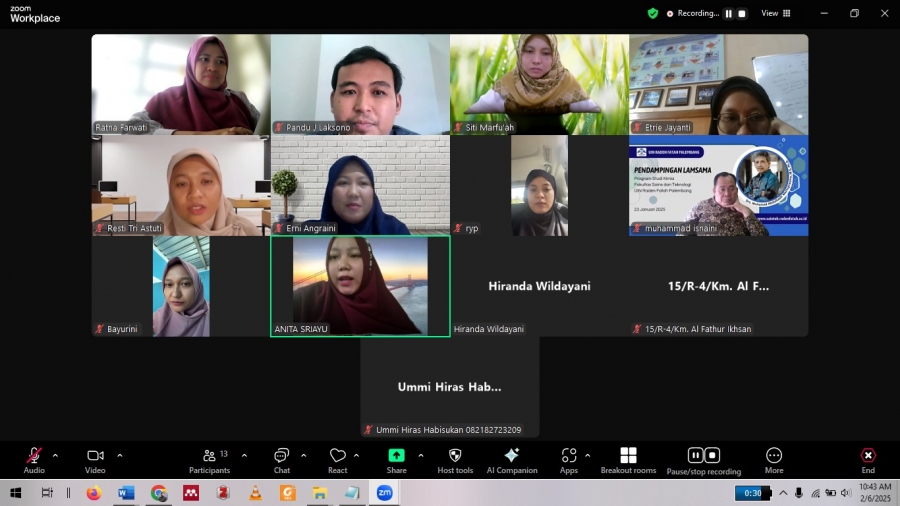Select the 15/R-4/Km. Al F... tile
The width and height of the screenshot is (900, 506).
coord(719,286)
